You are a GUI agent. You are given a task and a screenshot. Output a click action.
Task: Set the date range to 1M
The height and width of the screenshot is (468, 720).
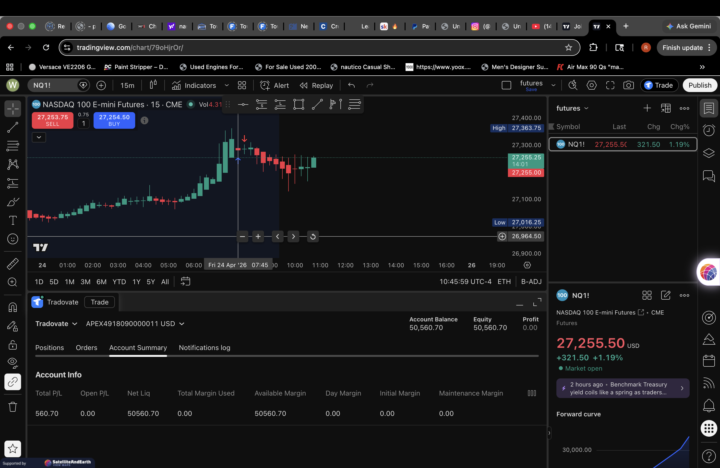tap(69, 282)
